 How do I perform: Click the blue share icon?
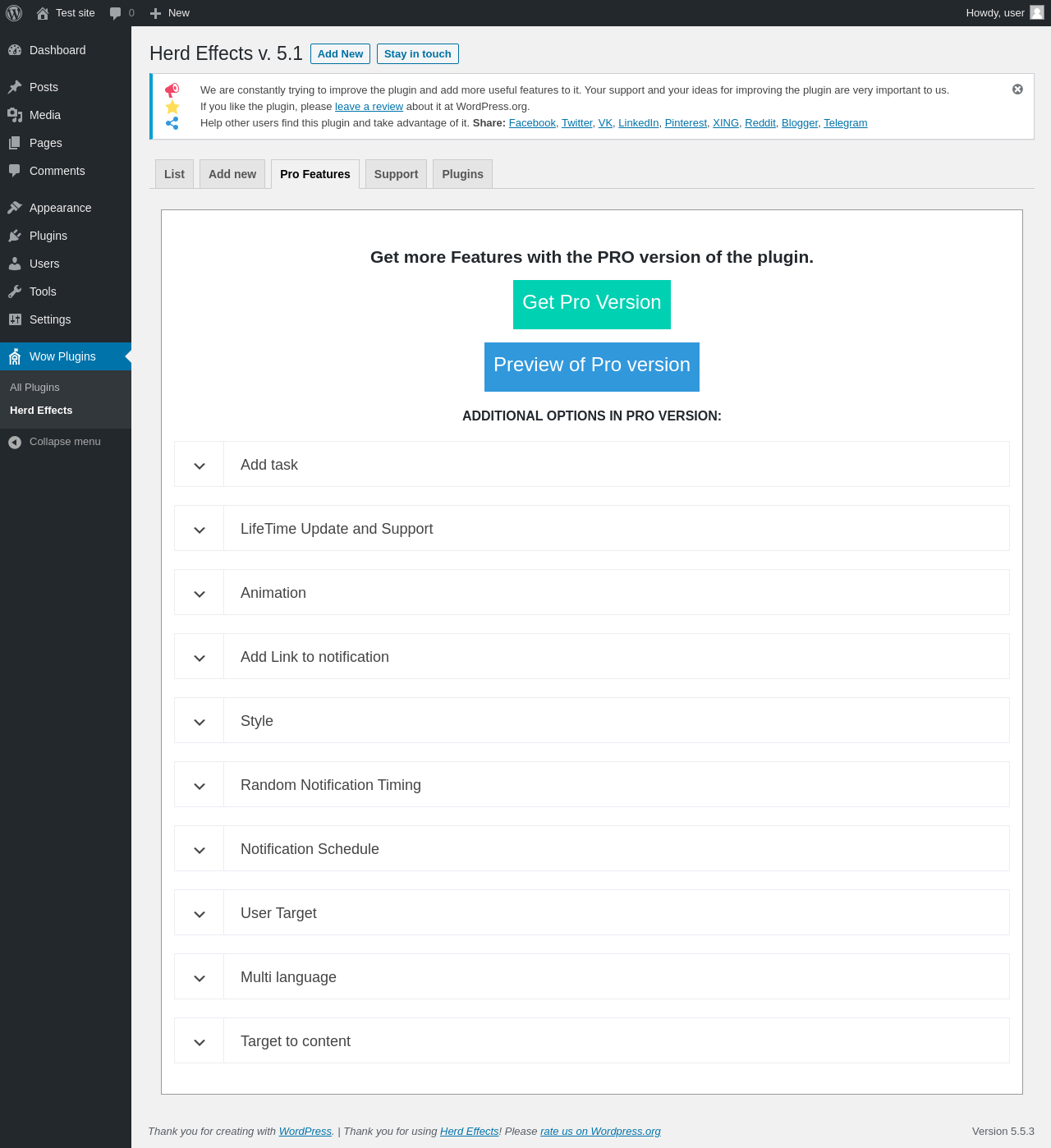172,123
